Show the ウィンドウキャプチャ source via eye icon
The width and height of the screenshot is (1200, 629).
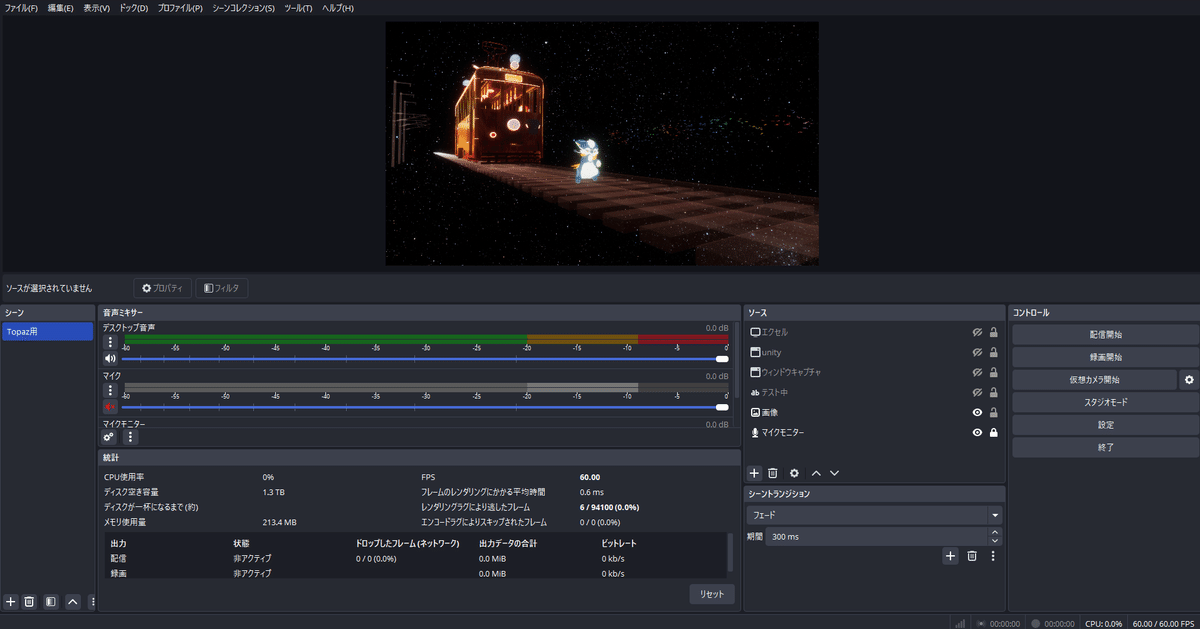pyautogui.click(x=977, y=372)
